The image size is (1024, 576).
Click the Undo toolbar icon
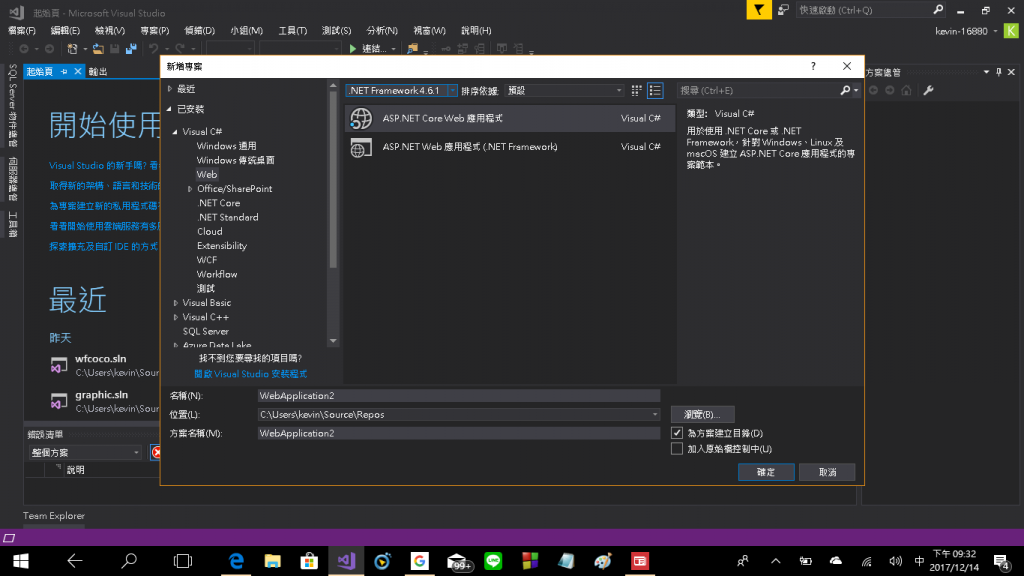click(153, 48)
